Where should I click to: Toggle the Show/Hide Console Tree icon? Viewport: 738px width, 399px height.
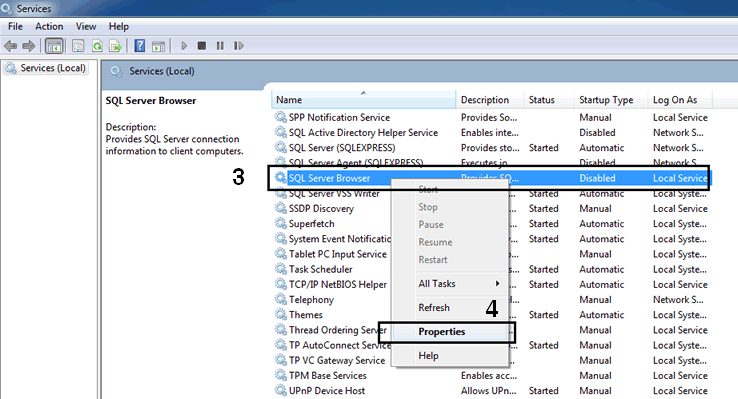pos(54,46)
